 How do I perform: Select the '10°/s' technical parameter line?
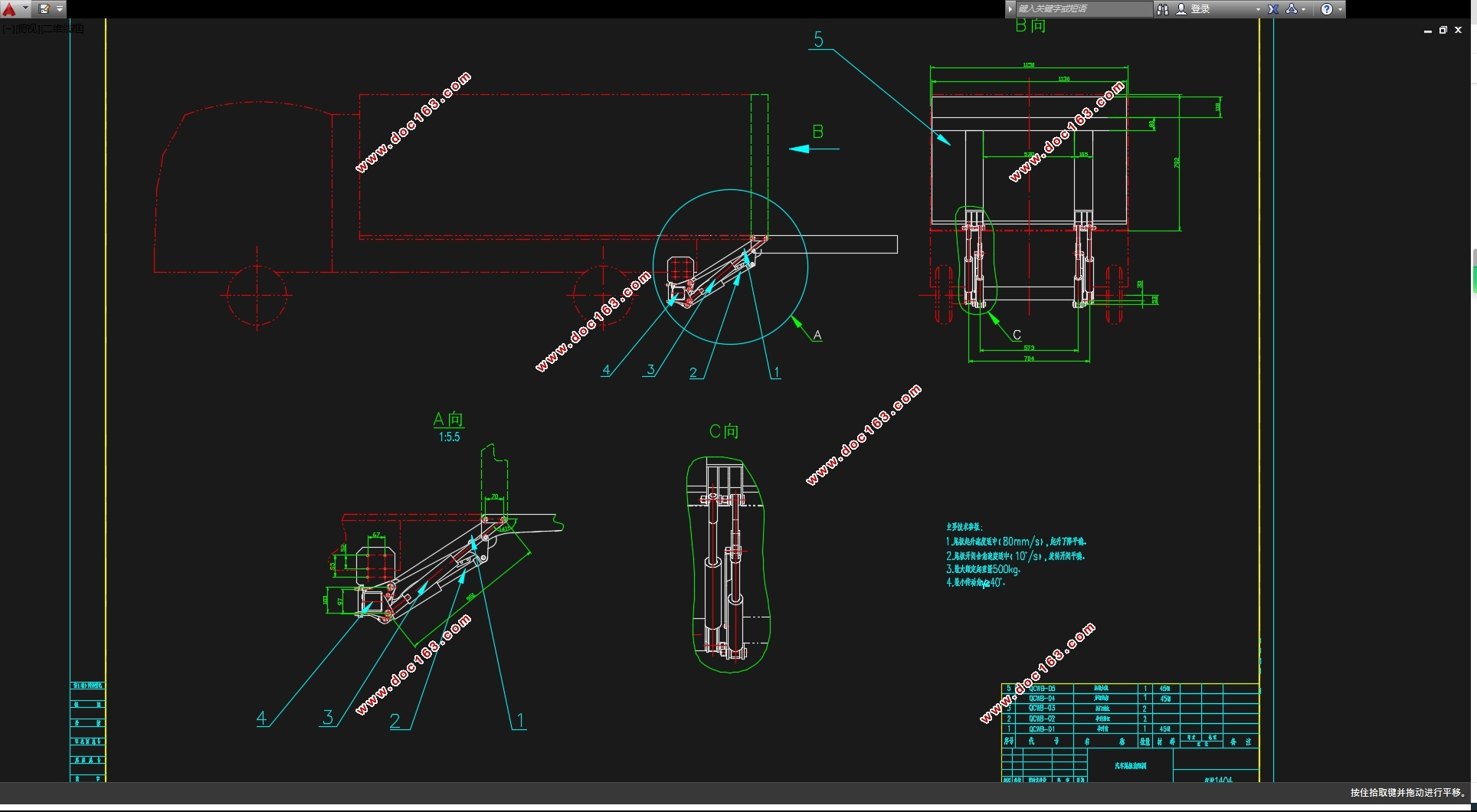tap(1016, 556)
